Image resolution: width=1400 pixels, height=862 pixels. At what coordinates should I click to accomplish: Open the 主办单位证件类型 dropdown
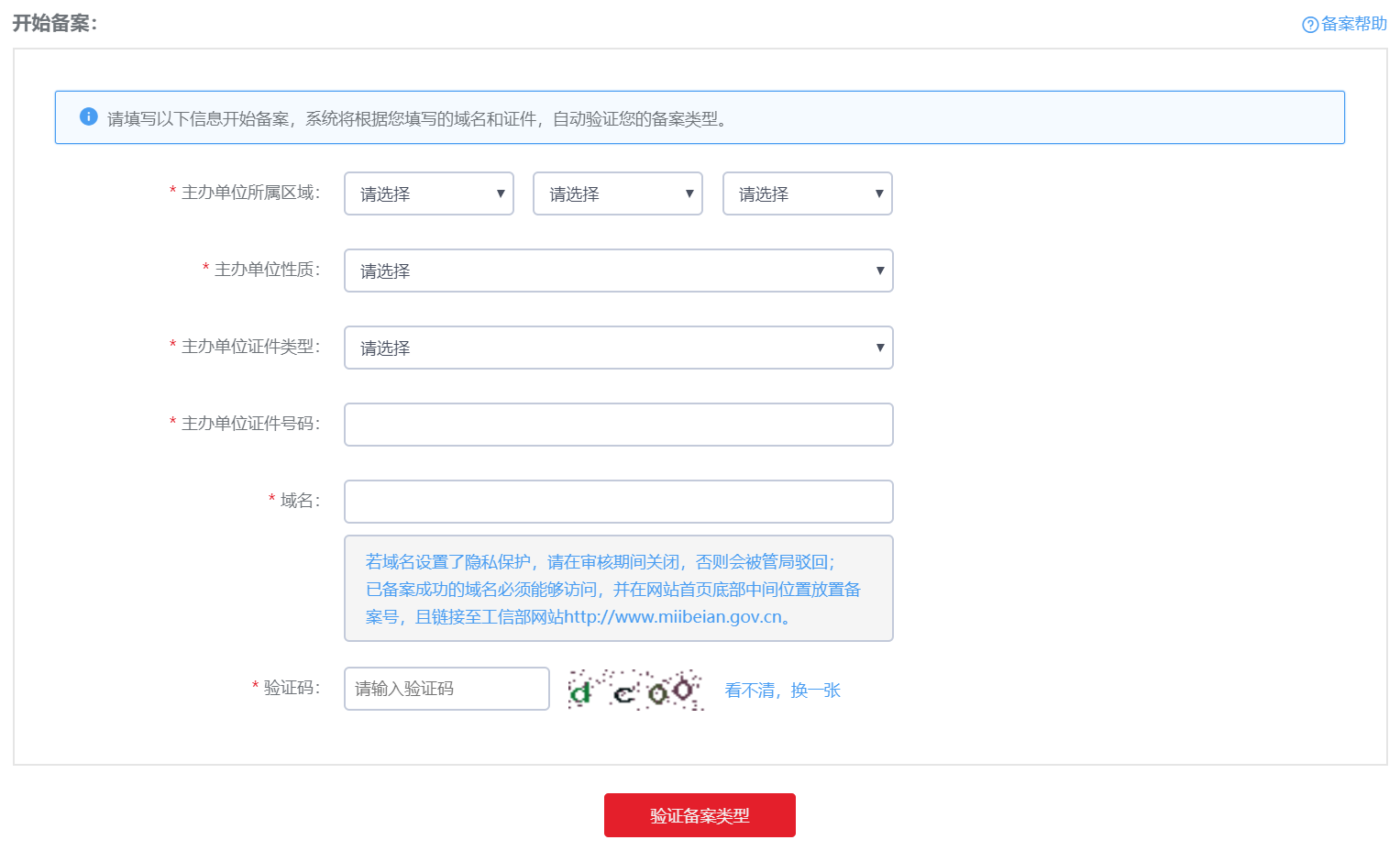click(x=618, y=348)
